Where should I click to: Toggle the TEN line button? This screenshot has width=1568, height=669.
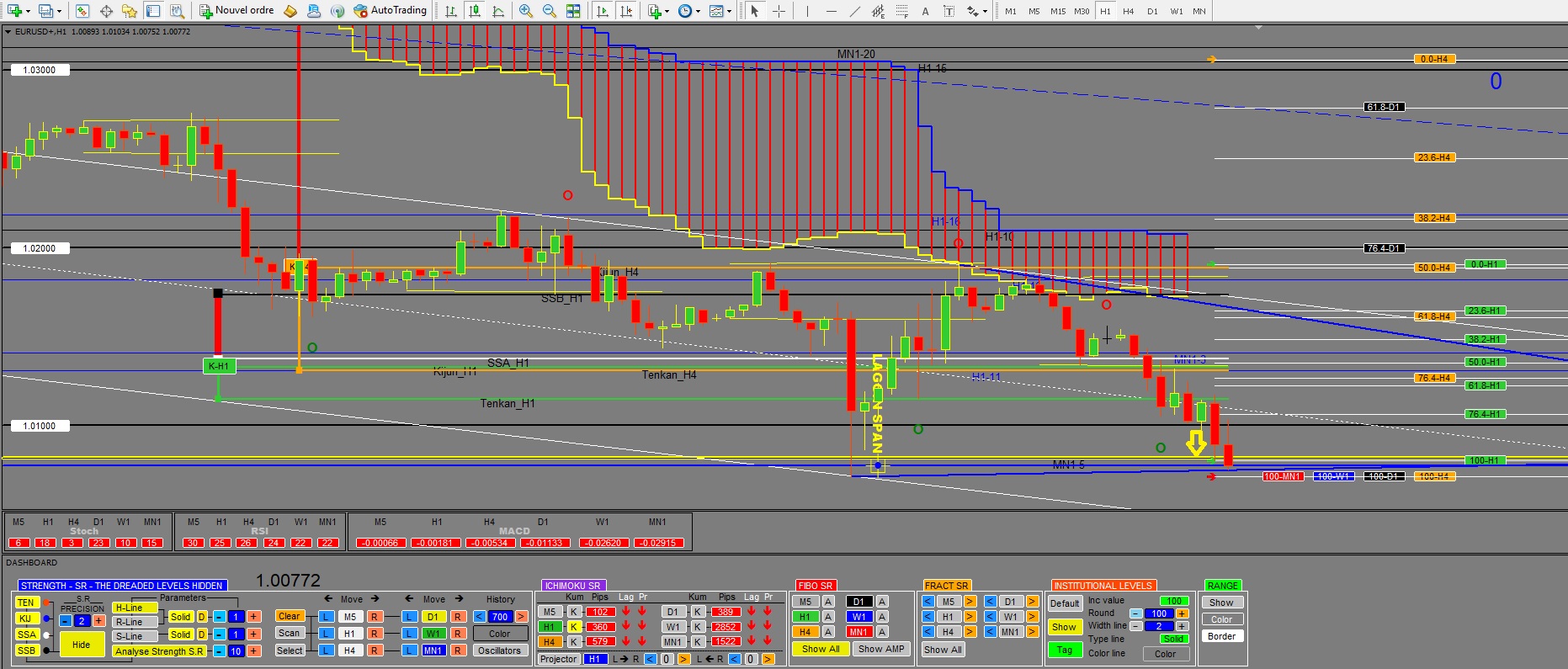26,603
